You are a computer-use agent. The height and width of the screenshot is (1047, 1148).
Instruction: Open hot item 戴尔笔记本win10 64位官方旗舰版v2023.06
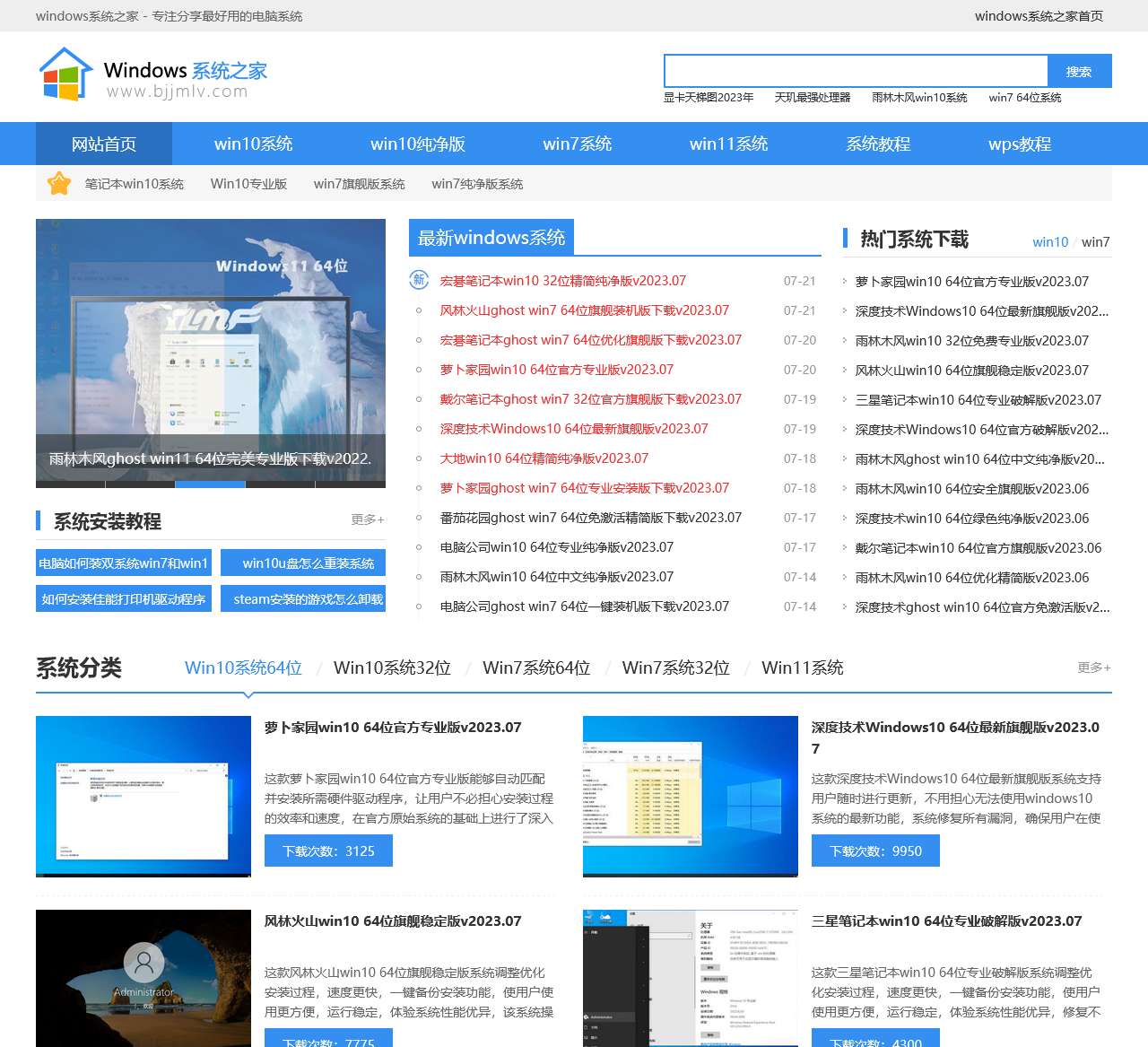(978, 548)
